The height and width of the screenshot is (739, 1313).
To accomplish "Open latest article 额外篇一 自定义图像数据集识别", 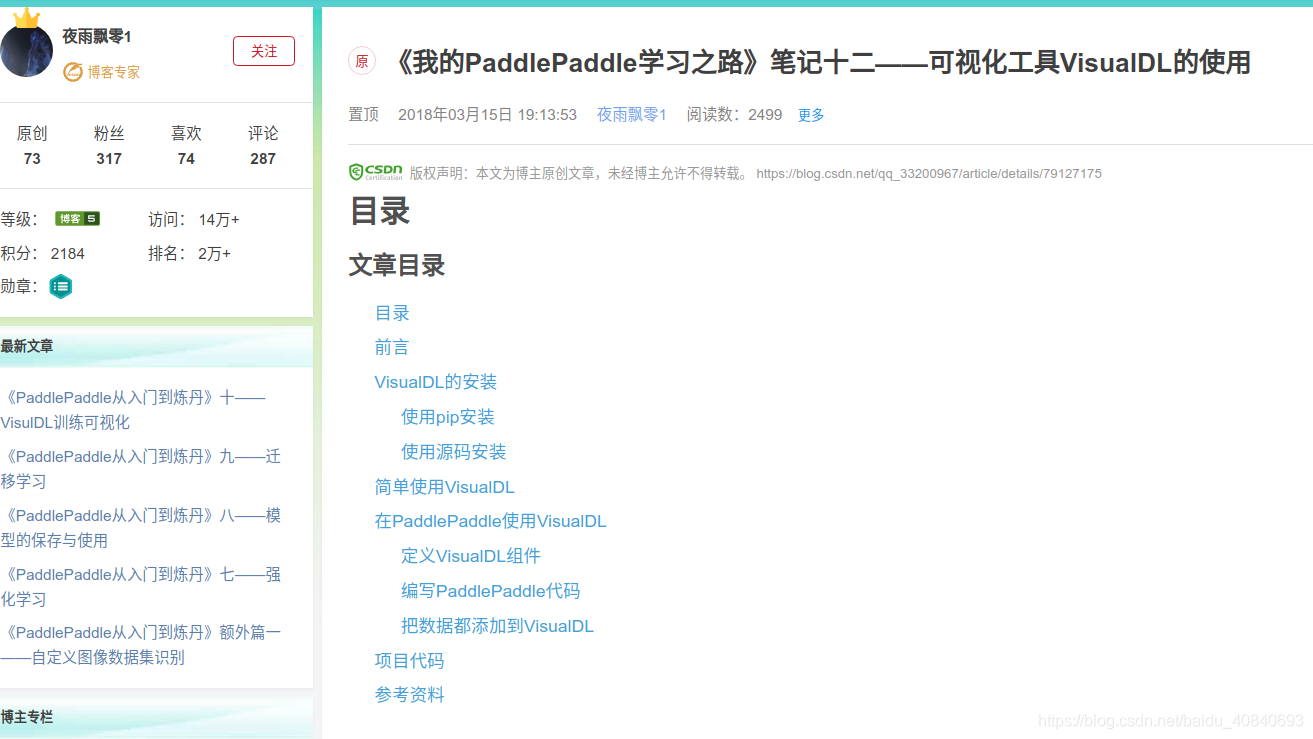I will (x=141, y=645).
